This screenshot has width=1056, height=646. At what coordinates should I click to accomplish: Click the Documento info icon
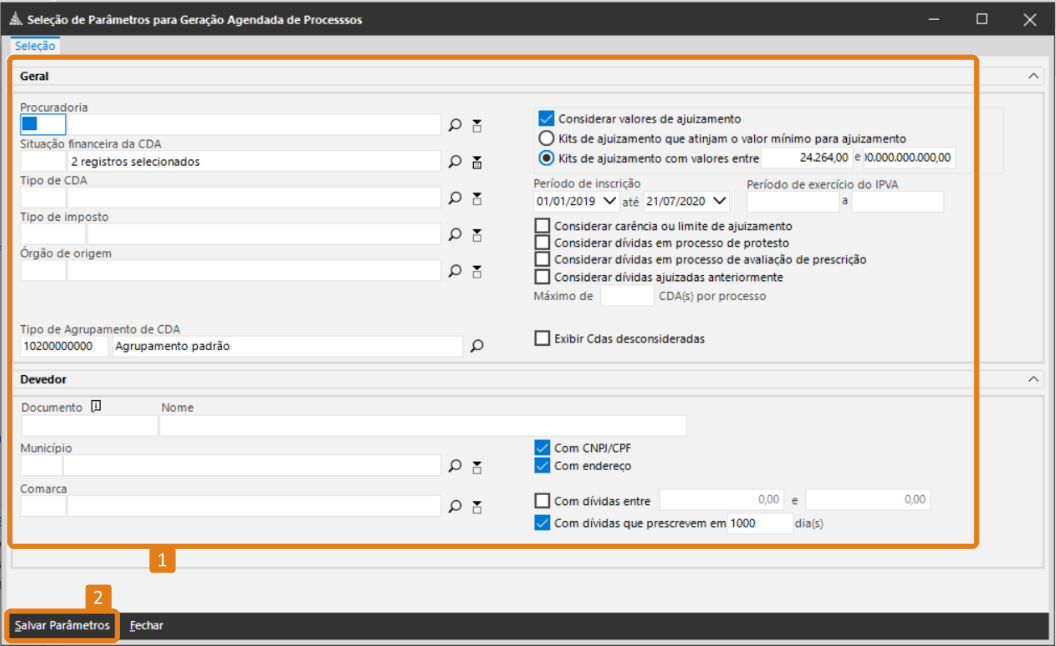click(x=96, y=406)
